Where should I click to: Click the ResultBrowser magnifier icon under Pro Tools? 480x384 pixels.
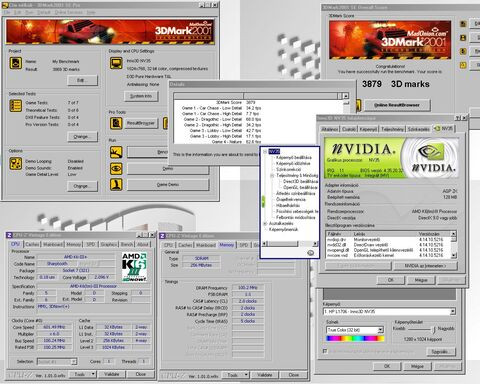pos(116,123)
